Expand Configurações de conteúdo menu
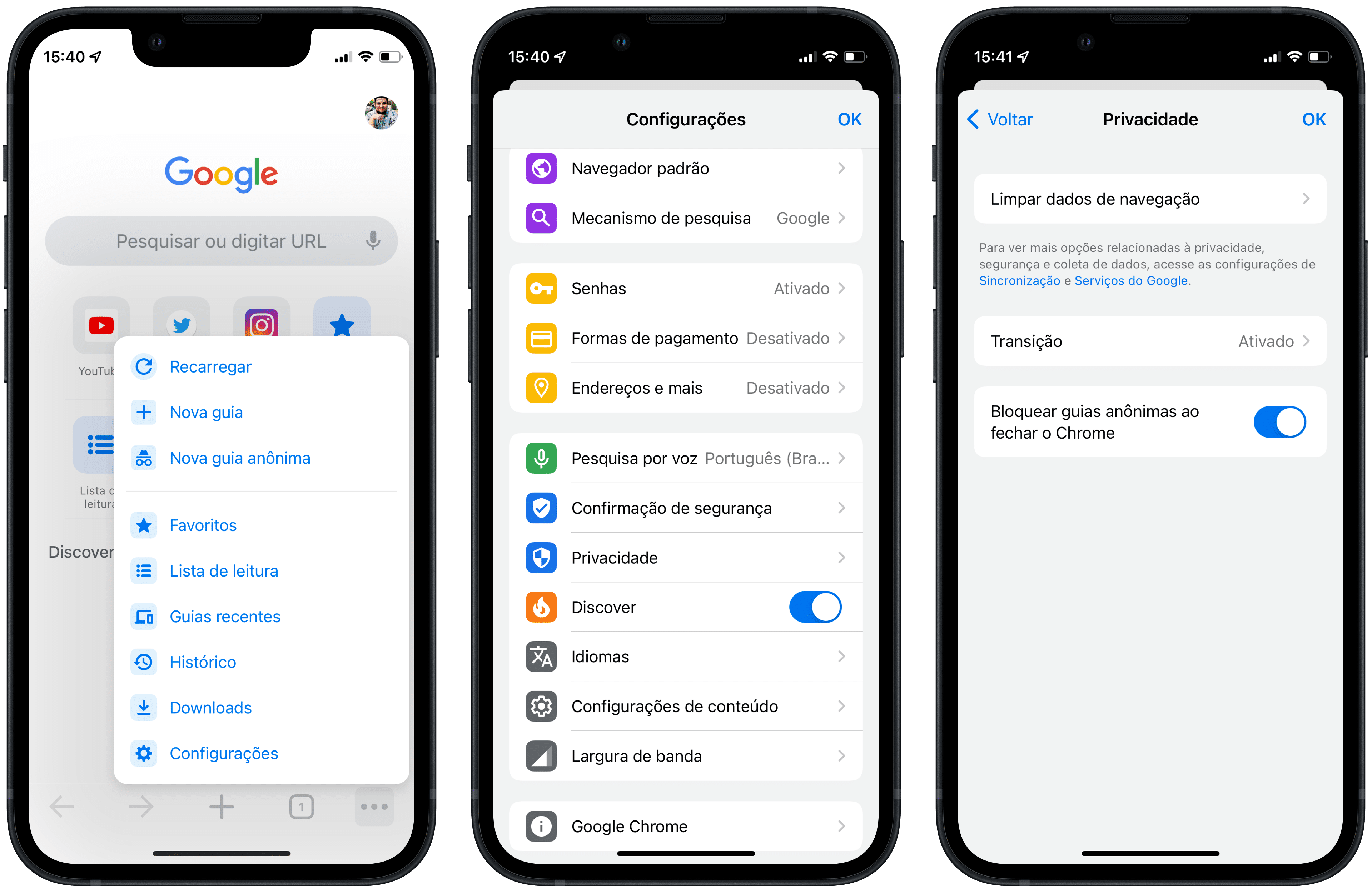The width and height of the screenshot is (1372, 893). point(686,711)
